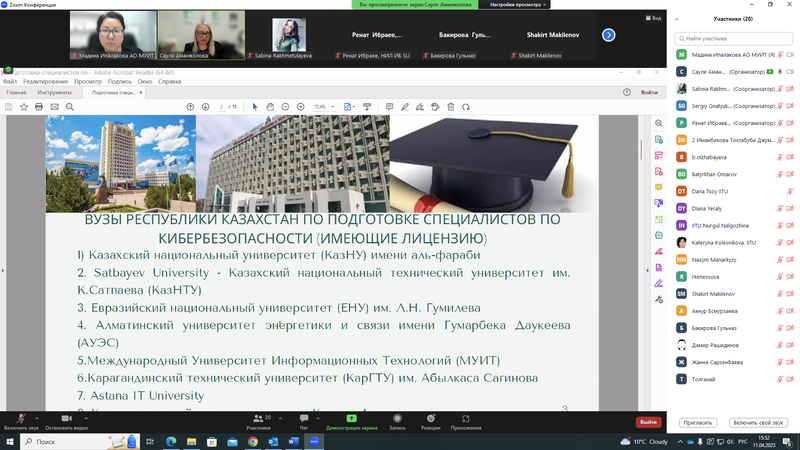Select Сауле Аманжолова video thumbnail

coord(201,35)
